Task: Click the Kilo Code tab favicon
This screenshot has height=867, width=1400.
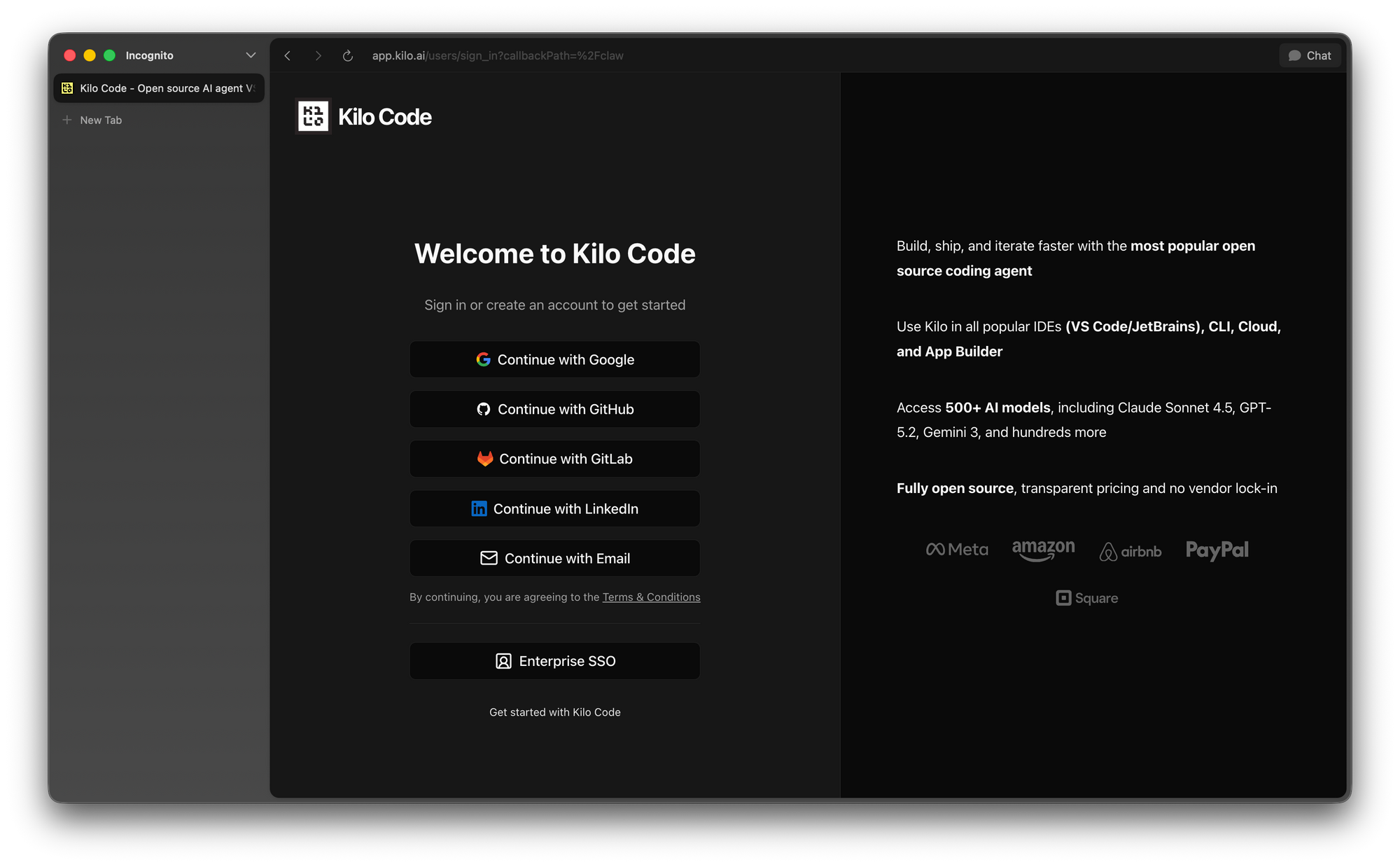Action: click(x=67, y=88)
